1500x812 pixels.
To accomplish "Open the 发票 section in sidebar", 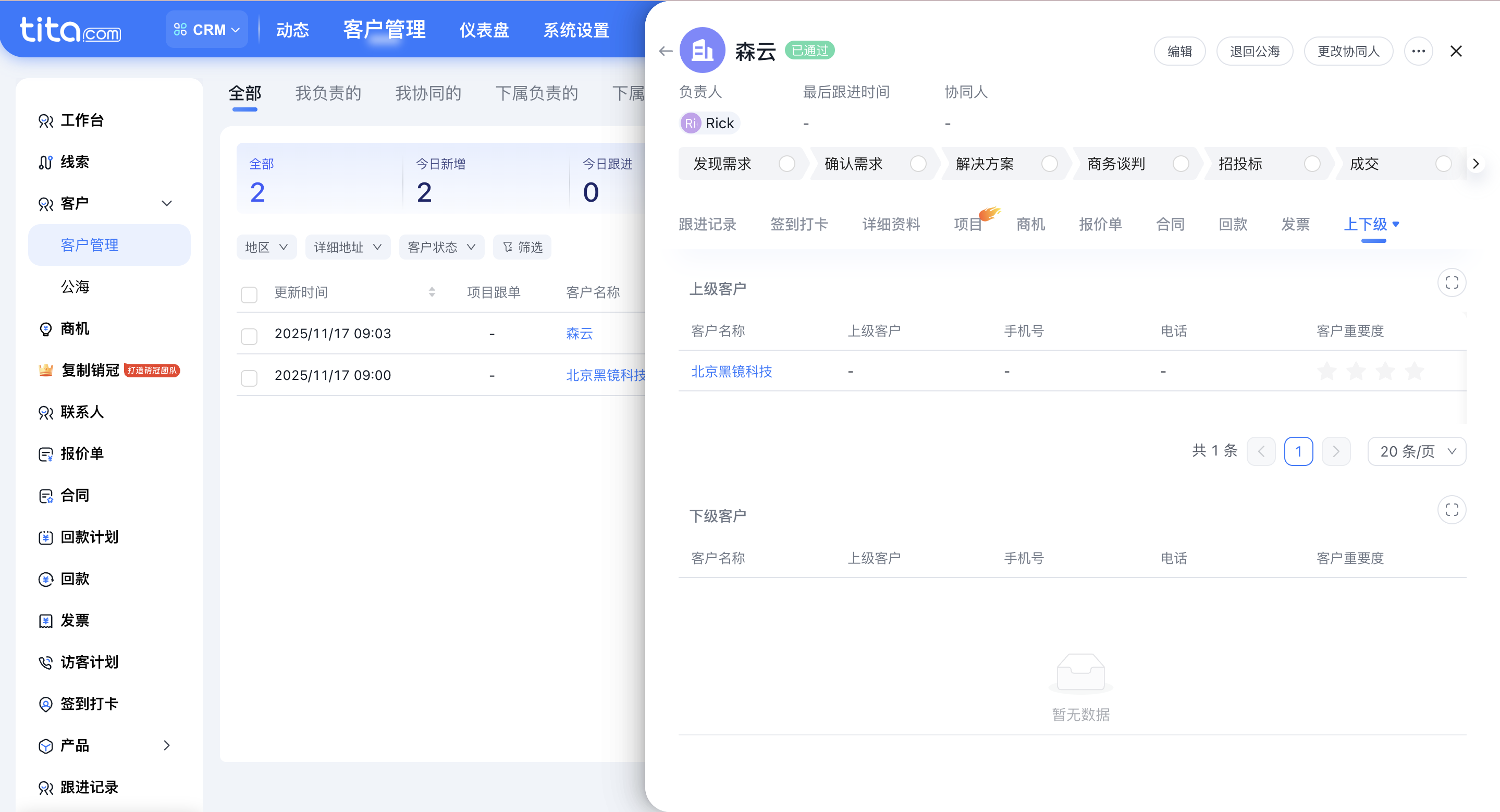I will coord(75,620).
